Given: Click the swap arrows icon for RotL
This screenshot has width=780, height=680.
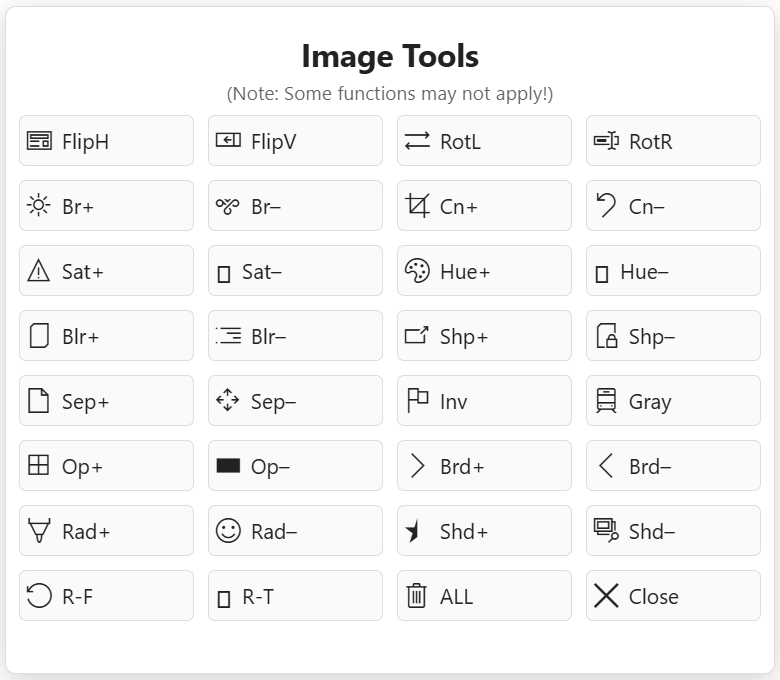Looking at the screenshot, I should click(417, 141).
